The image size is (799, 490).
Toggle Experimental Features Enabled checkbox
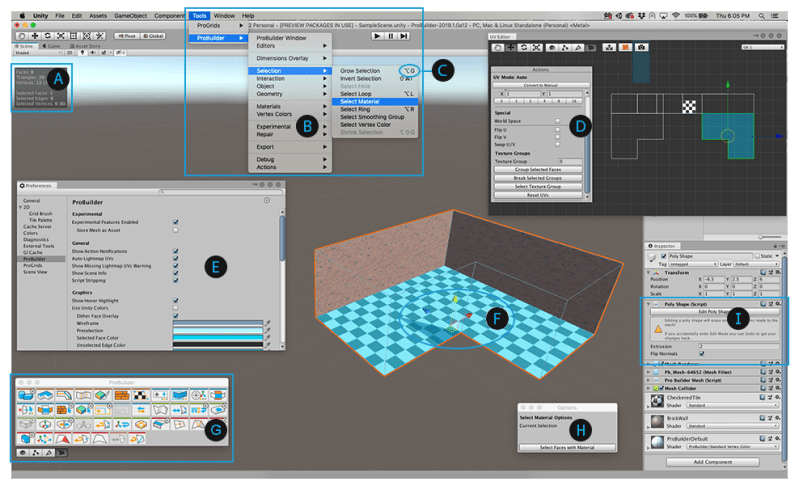(176, 222)
